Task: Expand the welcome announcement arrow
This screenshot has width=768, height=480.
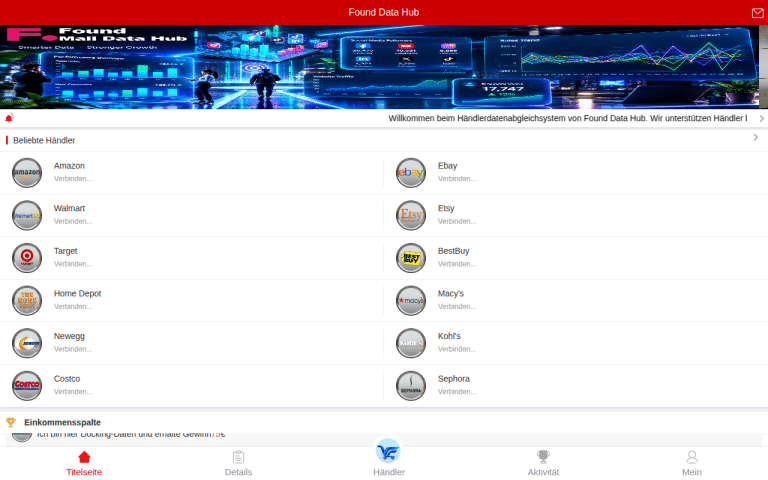Action: click(x=762, y=119)
